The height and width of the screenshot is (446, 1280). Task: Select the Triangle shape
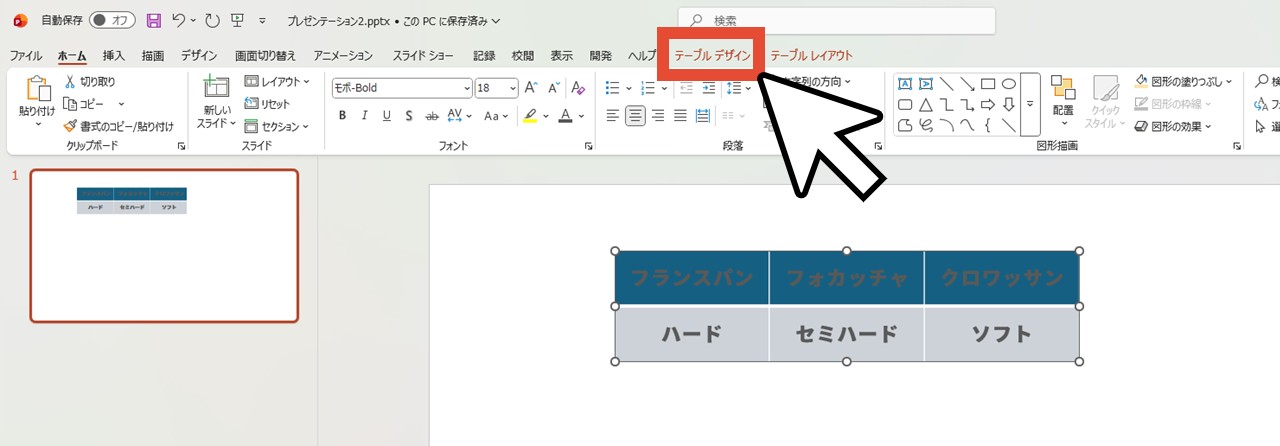click(x=925, y=105)
